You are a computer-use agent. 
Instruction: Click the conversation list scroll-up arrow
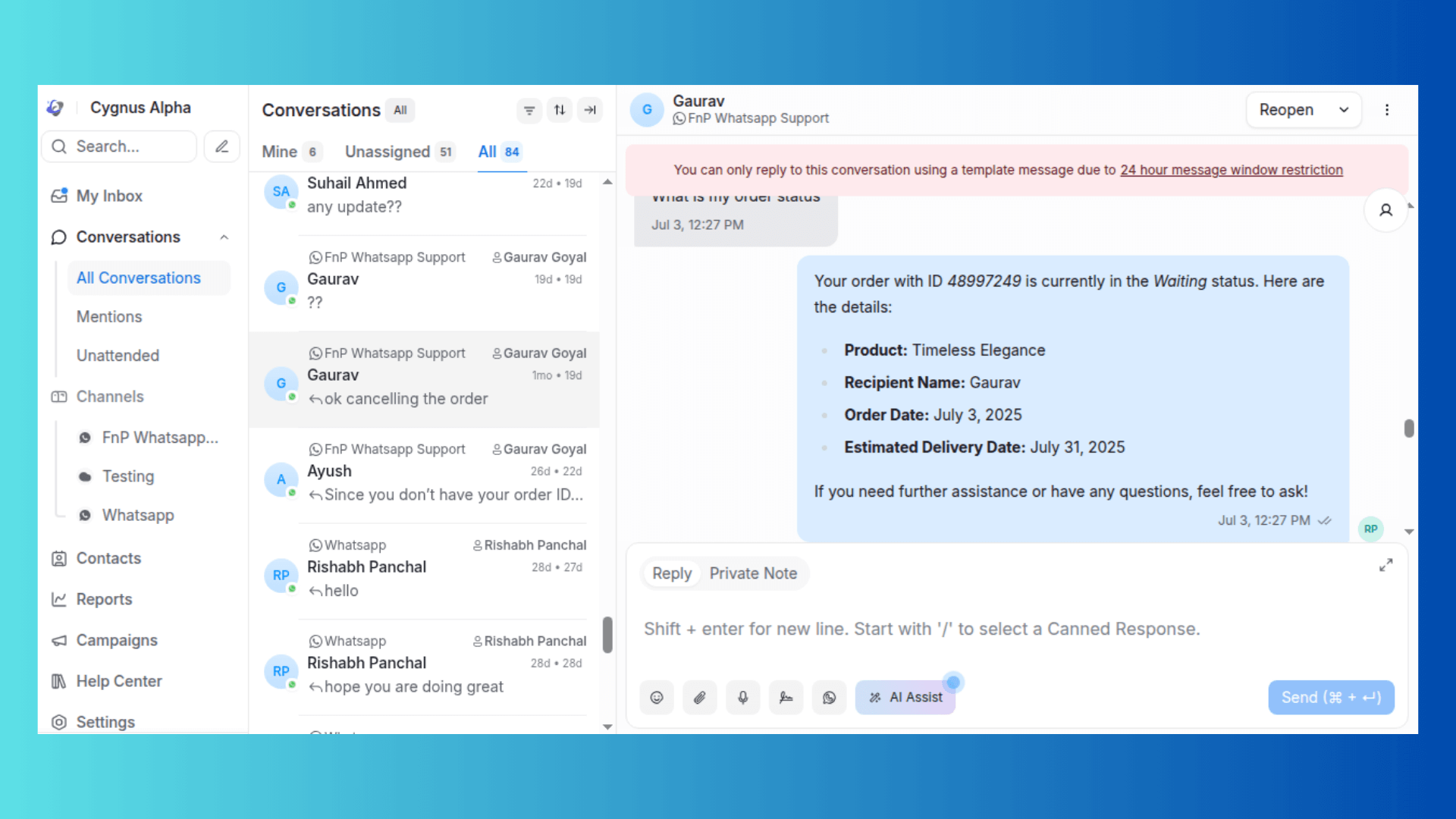[607, 182]
